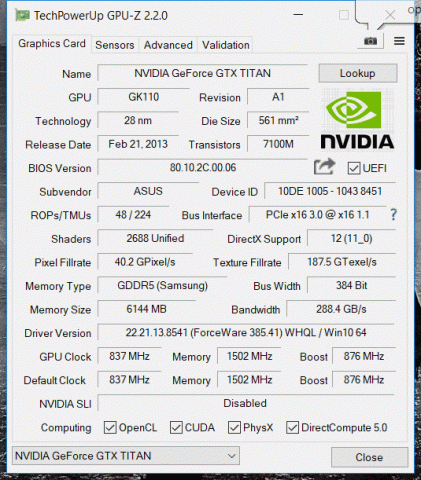This screenshot has width=421, height=480.
Task: Click the DirectX Support field 12 (11_0)
Action: point(352,238)
